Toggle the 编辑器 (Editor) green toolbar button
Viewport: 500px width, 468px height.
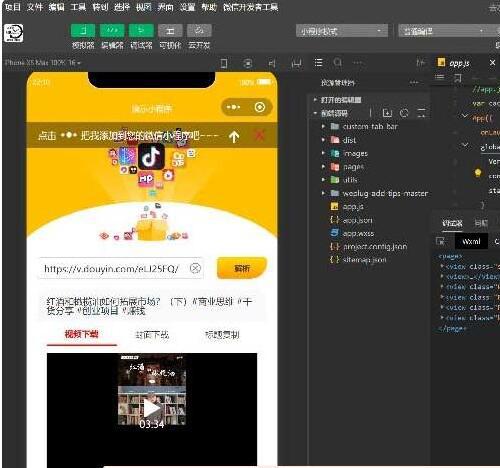[x=112, y=31]
